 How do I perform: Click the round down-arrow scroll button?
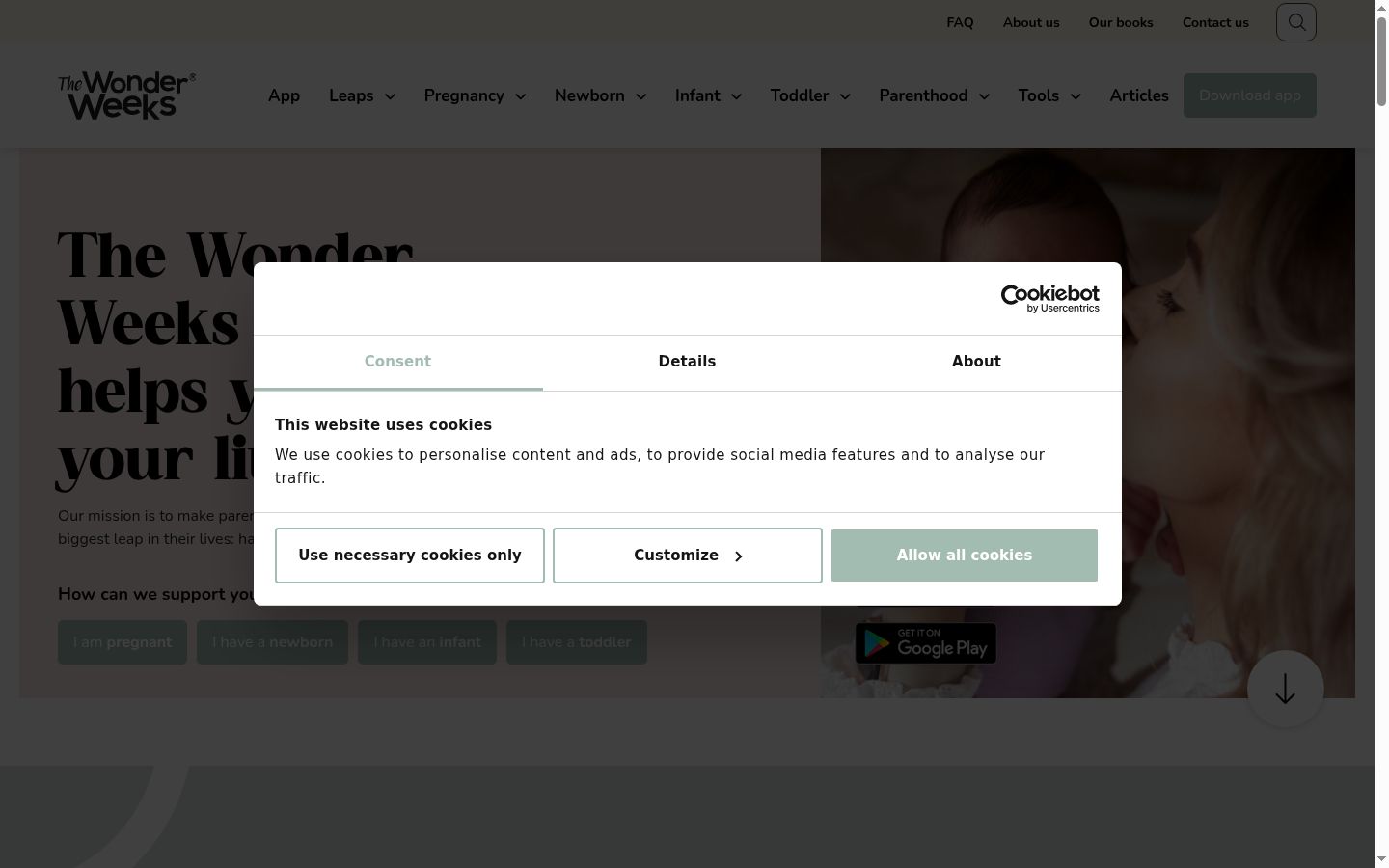point(1285,689)
